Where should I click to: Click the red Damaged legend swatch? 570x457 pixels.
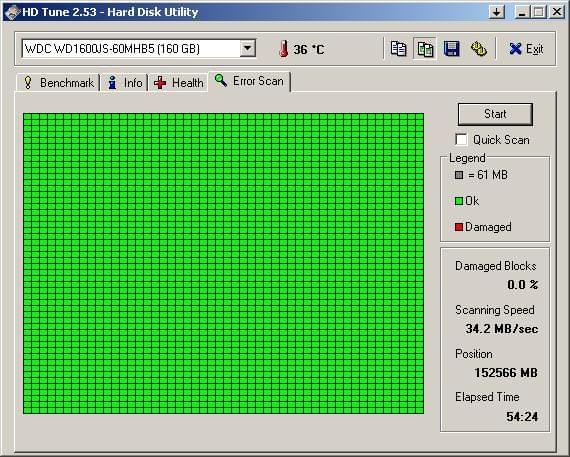pyautogui.click(x=459, y=227)
